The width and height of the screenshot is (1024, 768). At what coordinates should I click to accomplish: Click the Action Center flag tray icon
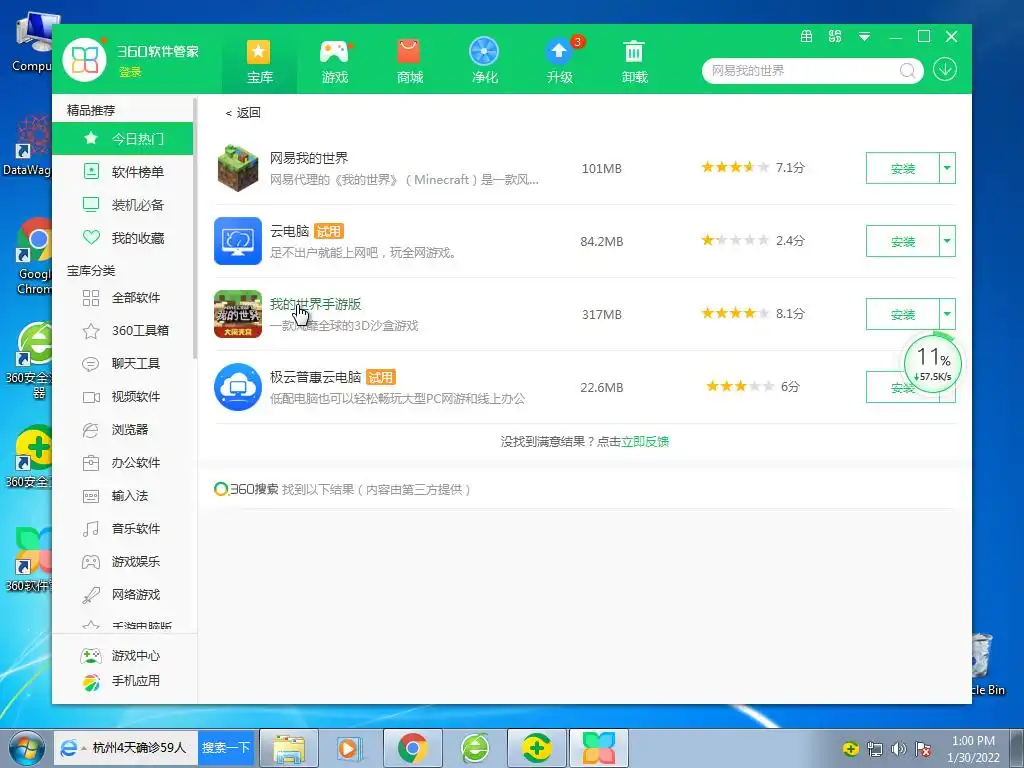922,749
